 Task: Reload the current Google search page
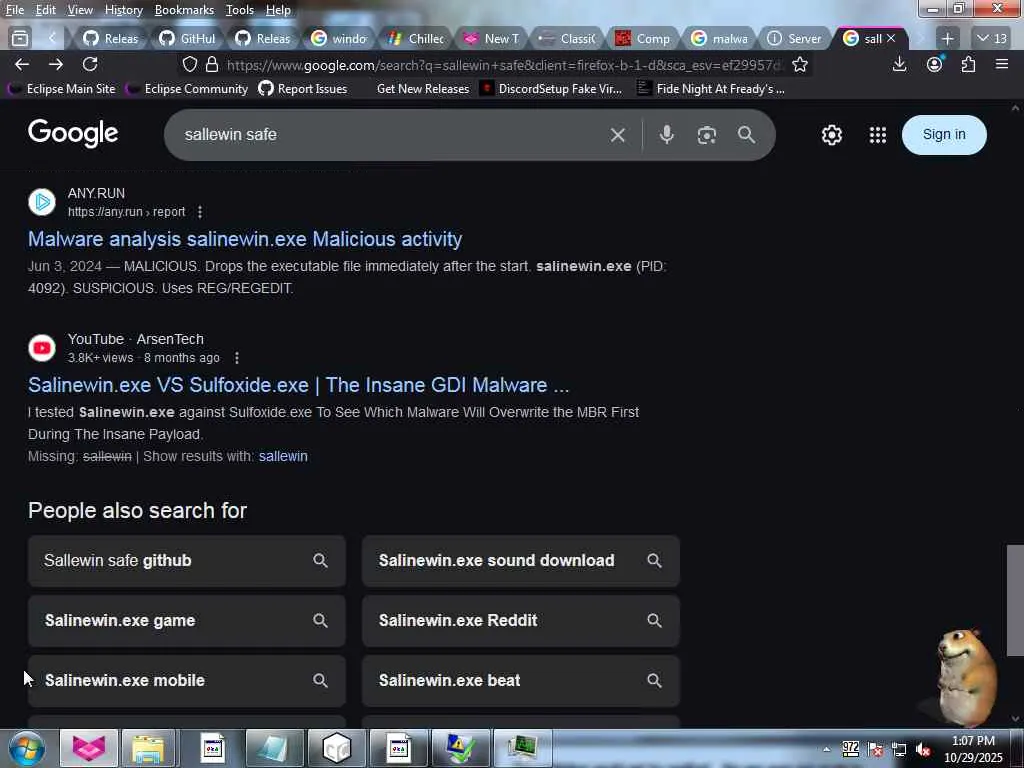[90, 64]
